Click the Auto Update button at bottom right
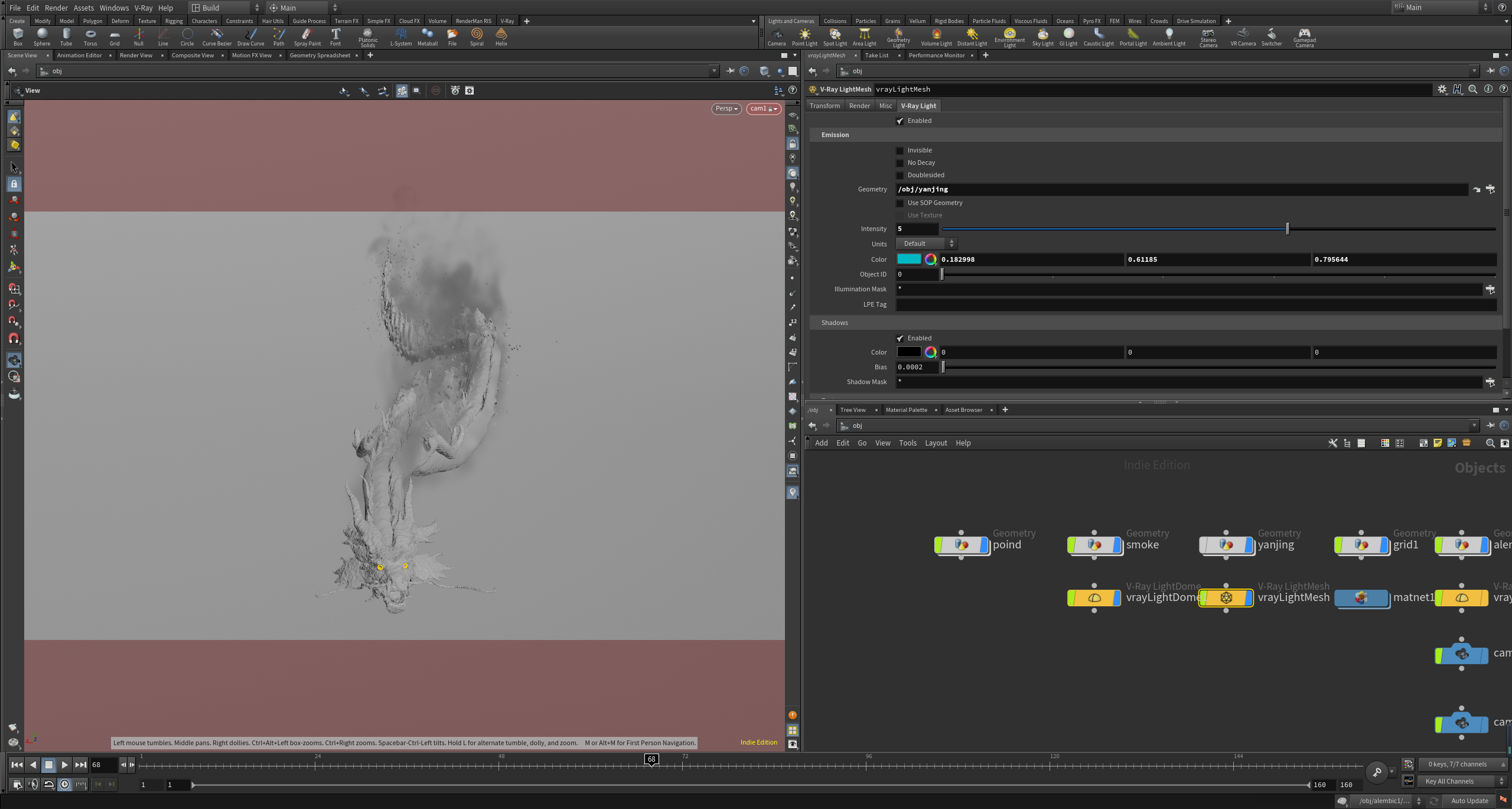This screenshot has width=1512, height=809. 1469,801
